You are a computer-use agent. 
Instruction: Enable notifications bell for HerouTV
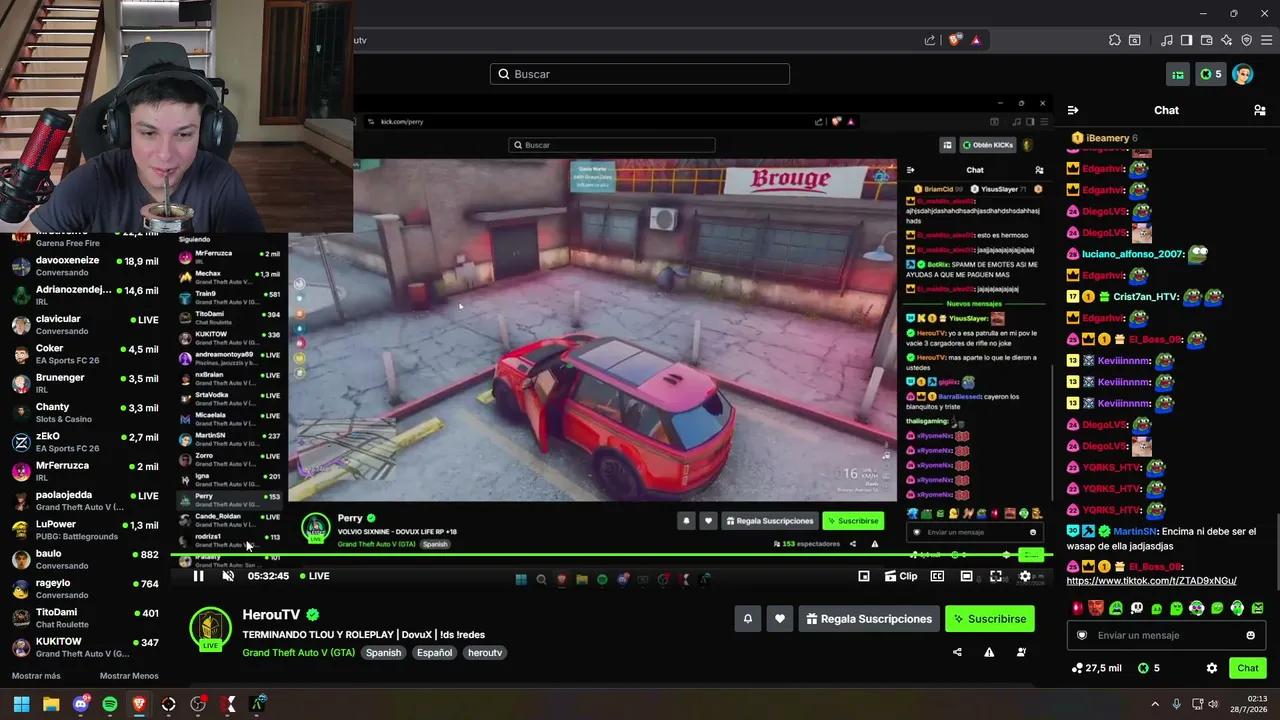tap(747, 619)
